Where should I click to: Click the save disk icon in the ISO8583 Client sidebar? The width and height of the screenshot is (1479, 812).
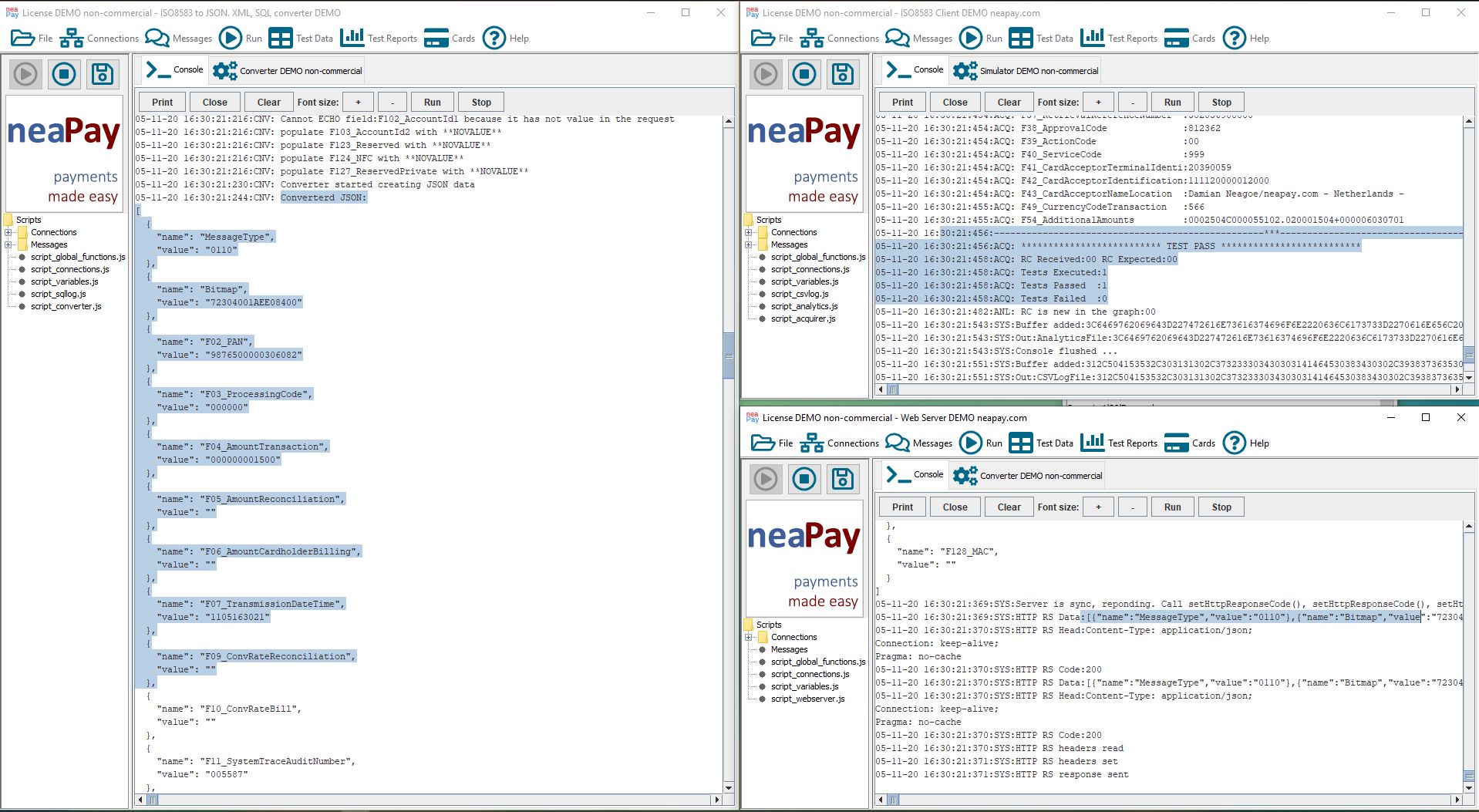(843, 74)
